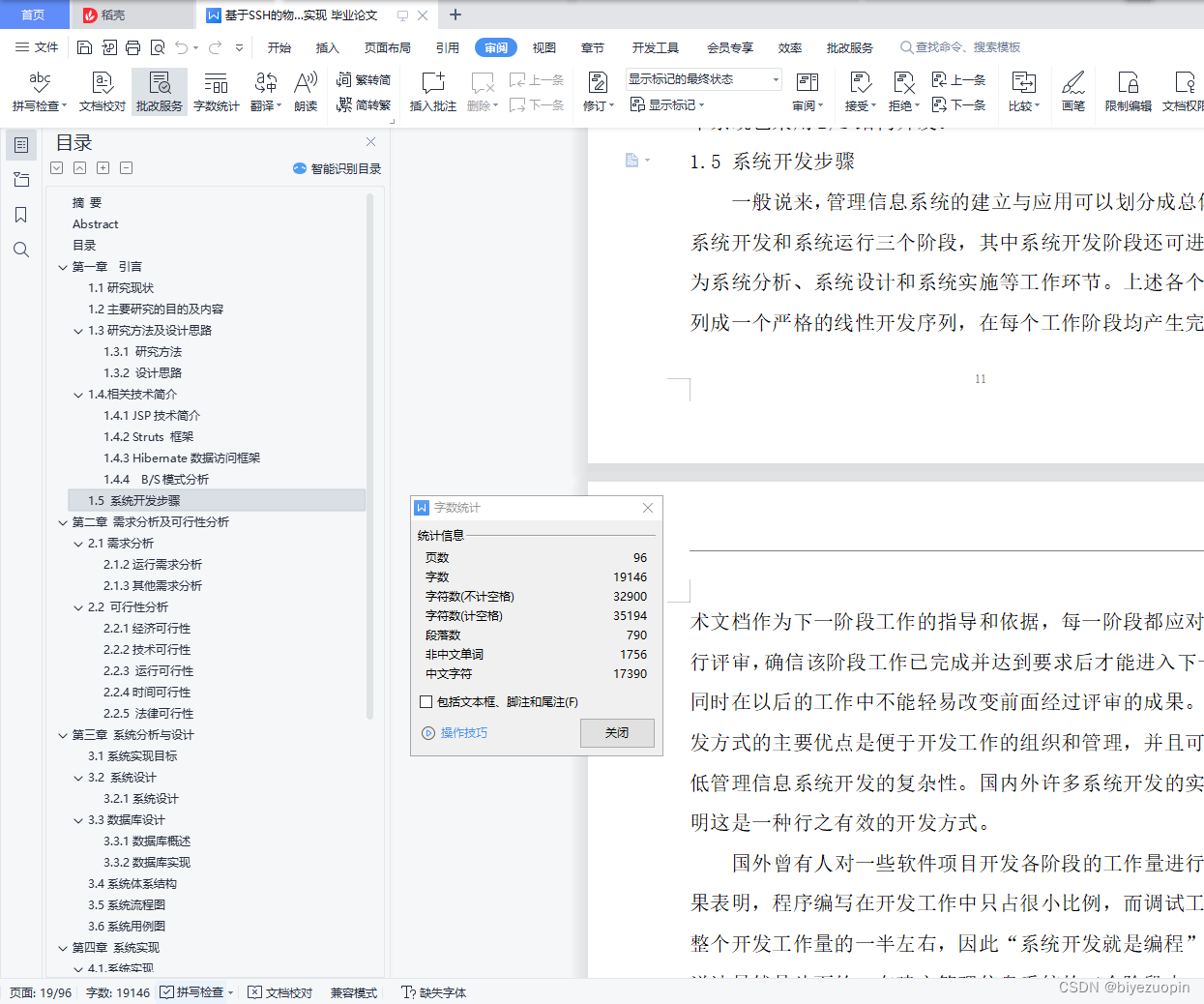The image size is (1204, 1004).
Task: Start Read Aloud (朗读)
Action: (306, 92)
